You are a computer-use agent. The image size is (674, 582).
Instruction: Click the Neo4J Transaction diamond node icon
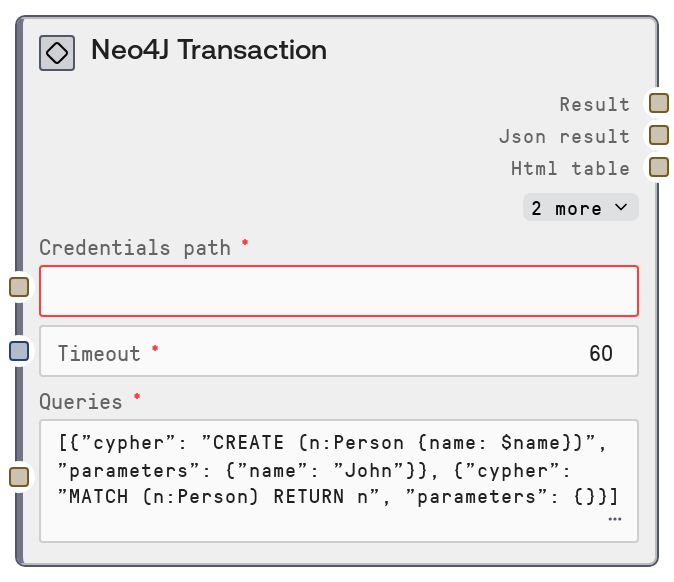click(57, 53)
